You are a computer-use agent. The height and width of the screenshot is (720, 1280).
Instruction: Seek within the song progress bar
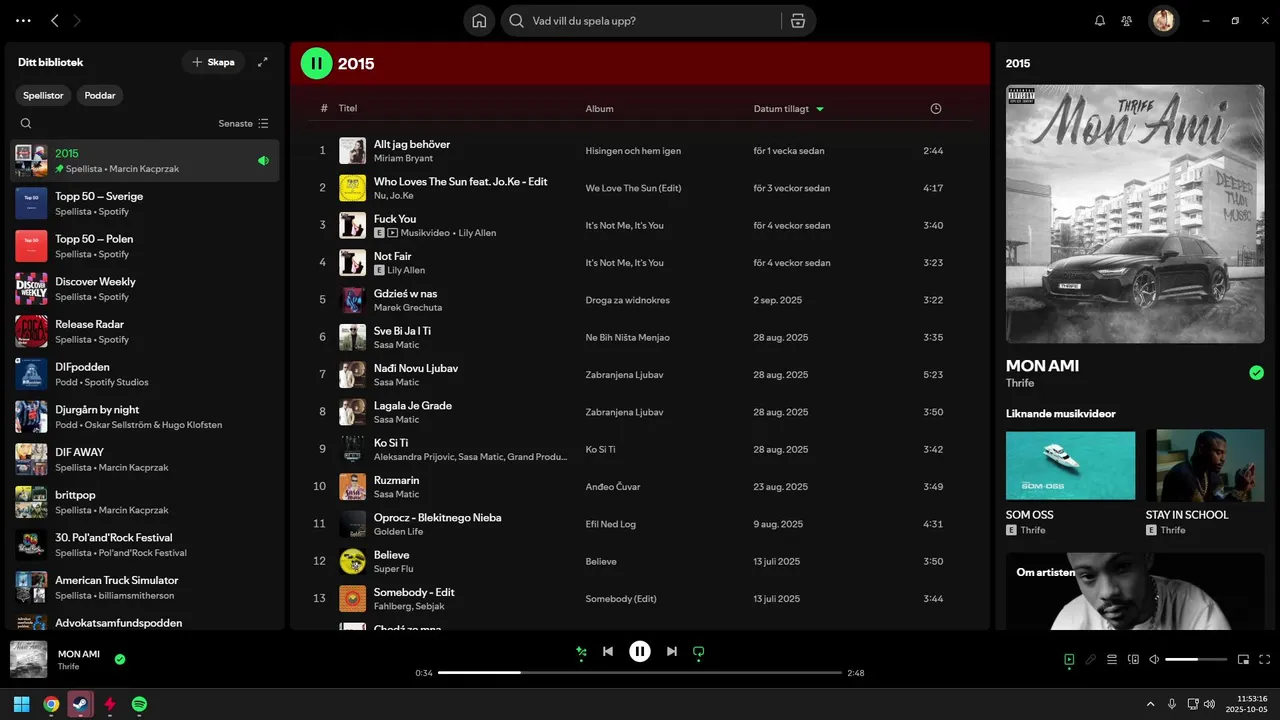point(640,673)
